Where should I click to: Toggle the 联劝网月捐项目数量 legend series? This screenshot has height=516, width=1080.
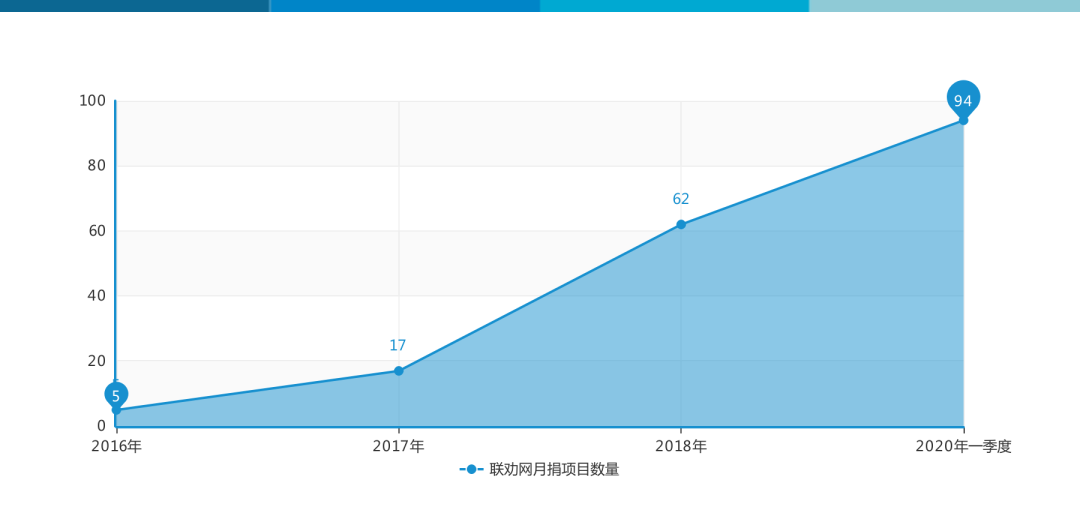click(x=539, y=470)
